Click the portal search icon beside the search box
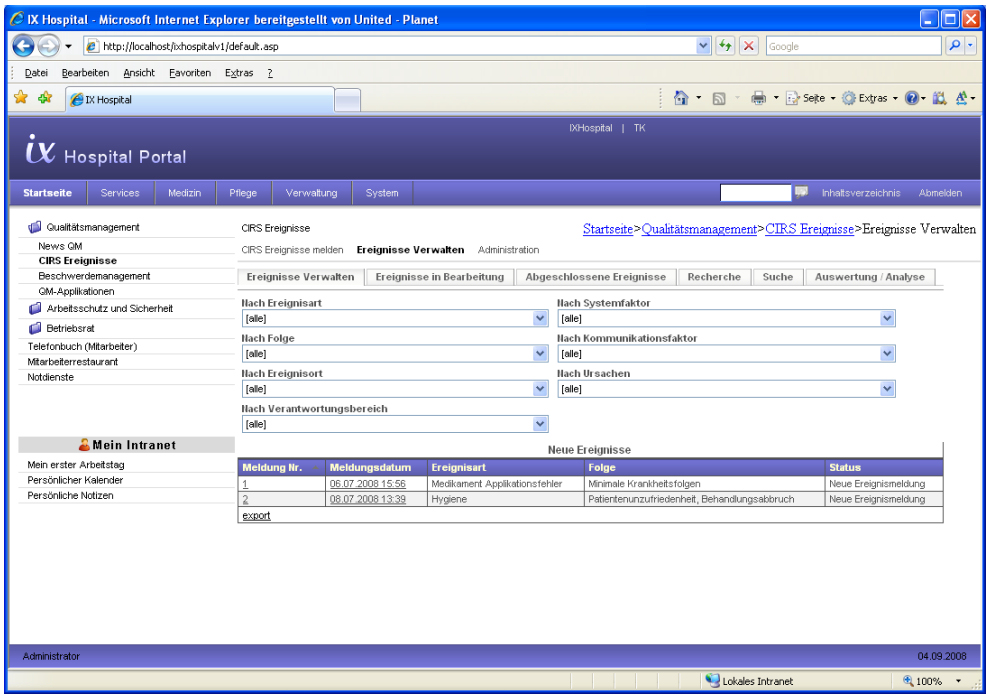This screenshot has height=697, width=987. tap(801, 193)
